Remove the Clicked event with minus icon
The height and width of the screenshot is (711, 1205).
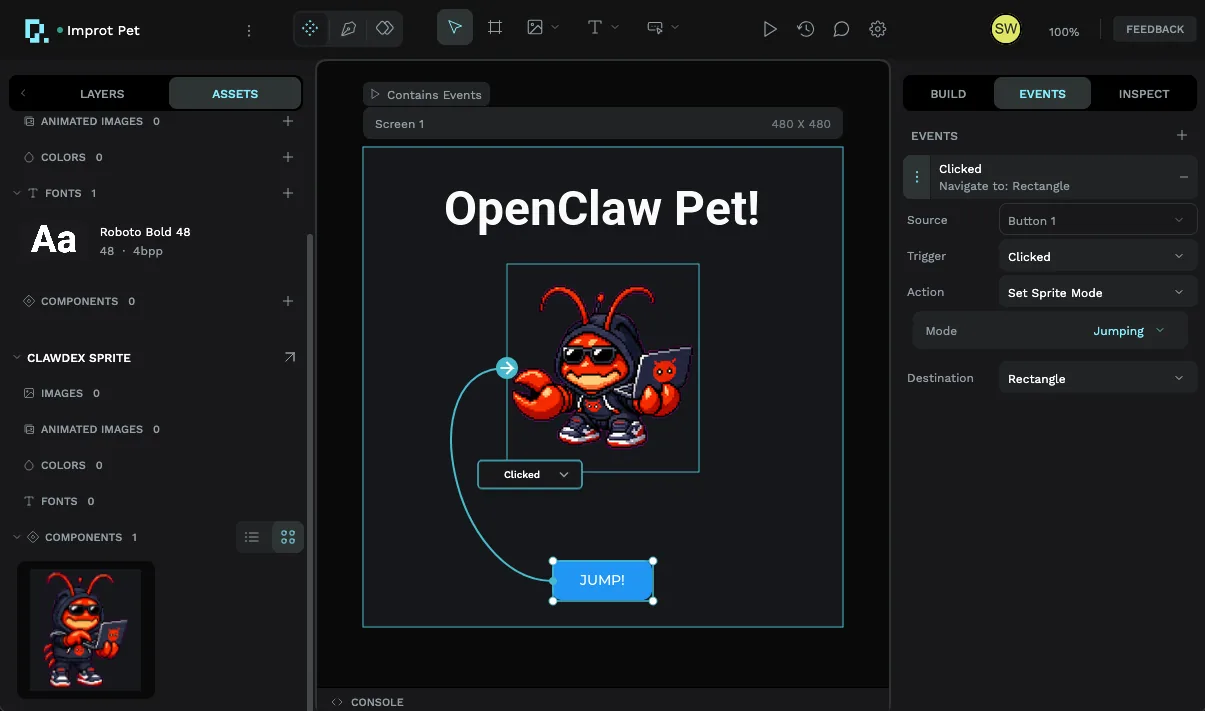(x=1184, y=177)
